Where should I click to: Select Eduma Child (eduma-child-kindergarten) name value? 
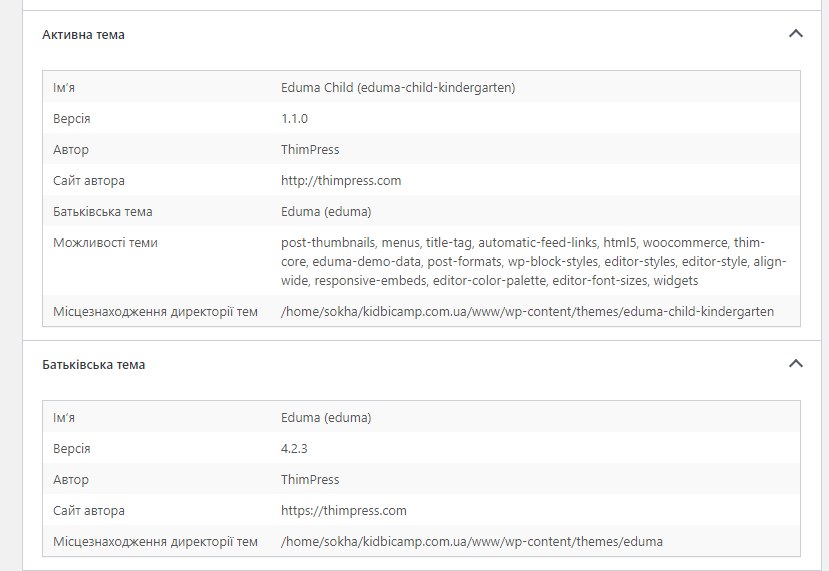coord(398,87)
